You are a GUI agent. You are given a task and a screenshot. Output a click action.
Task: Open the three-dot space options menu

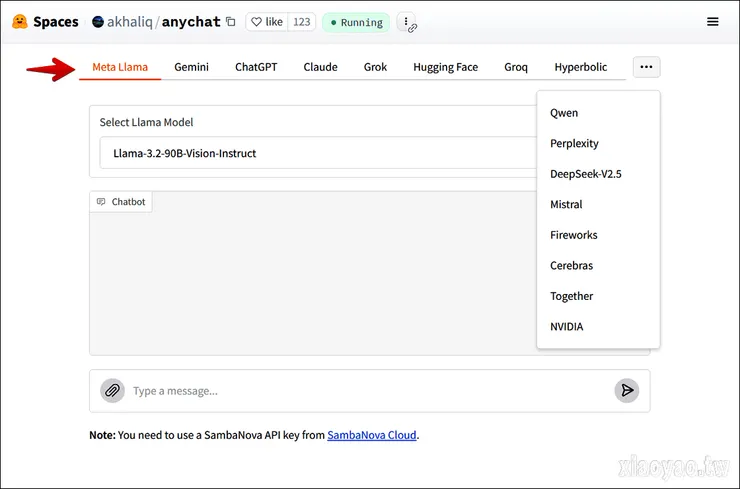405,22
